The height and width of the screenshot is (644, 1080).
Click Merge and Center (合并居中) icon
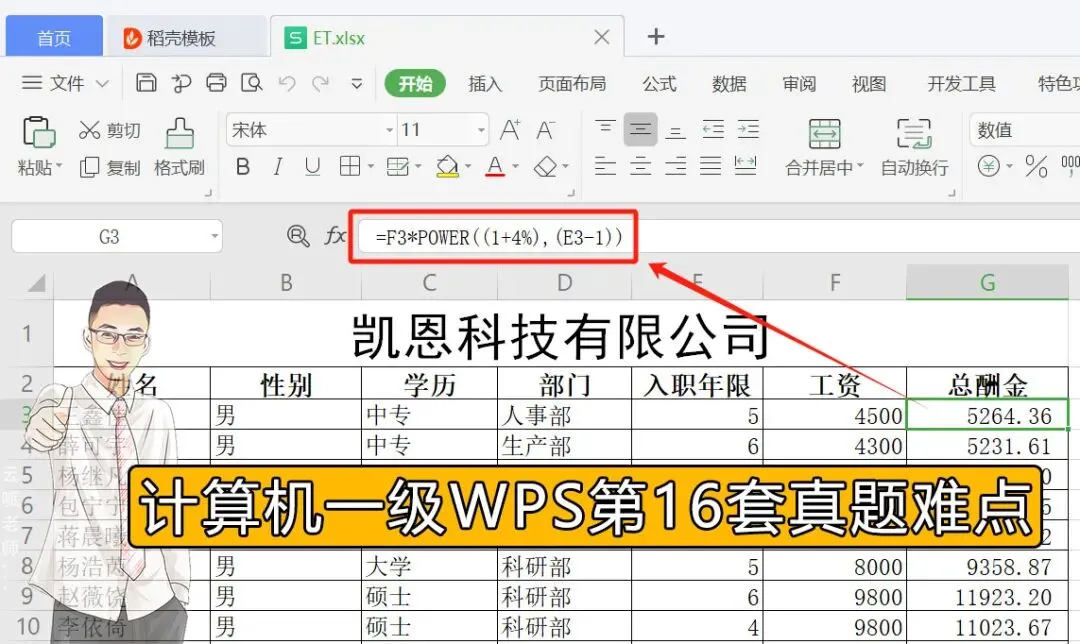pos(824,134)
